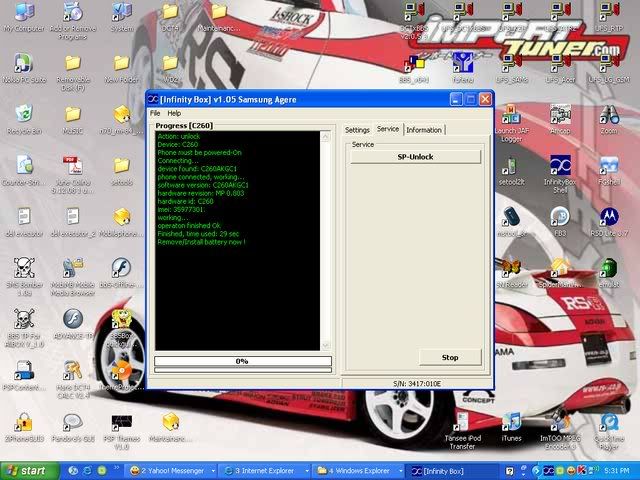Click the Stop button

(450, 357)
